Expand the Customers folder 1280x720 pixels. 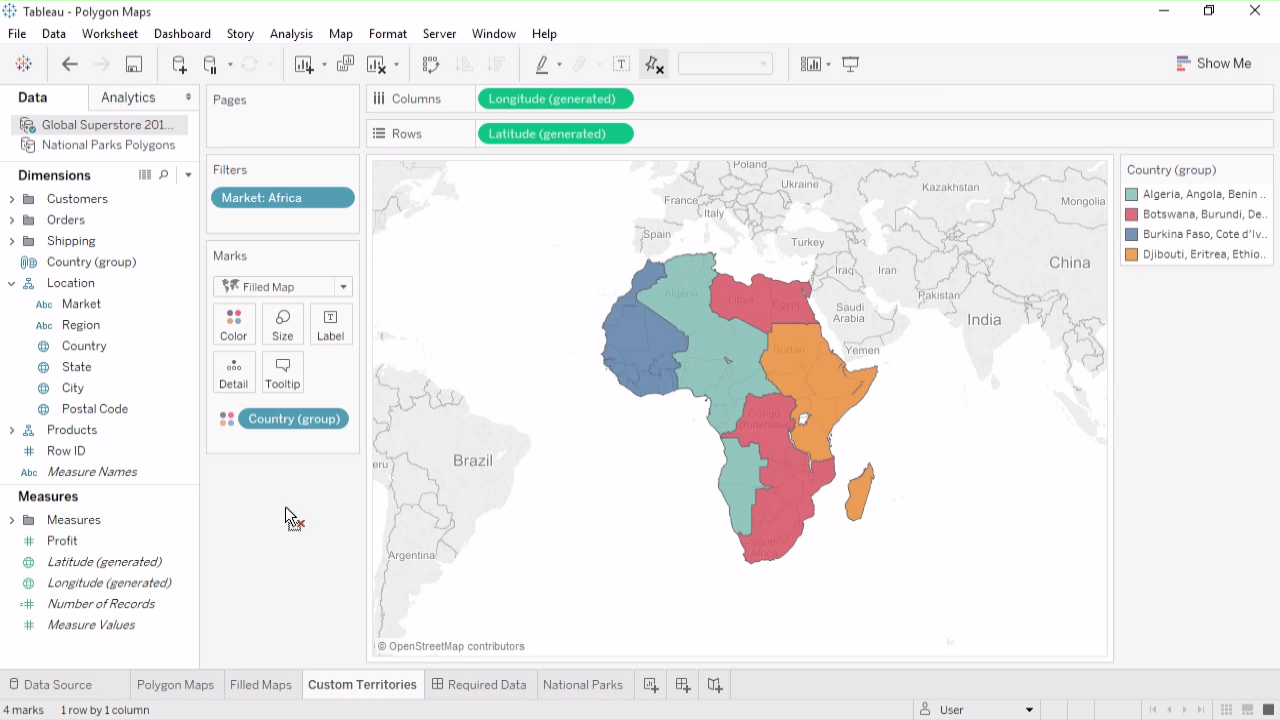pyautogui.click(x=12, y=199)
